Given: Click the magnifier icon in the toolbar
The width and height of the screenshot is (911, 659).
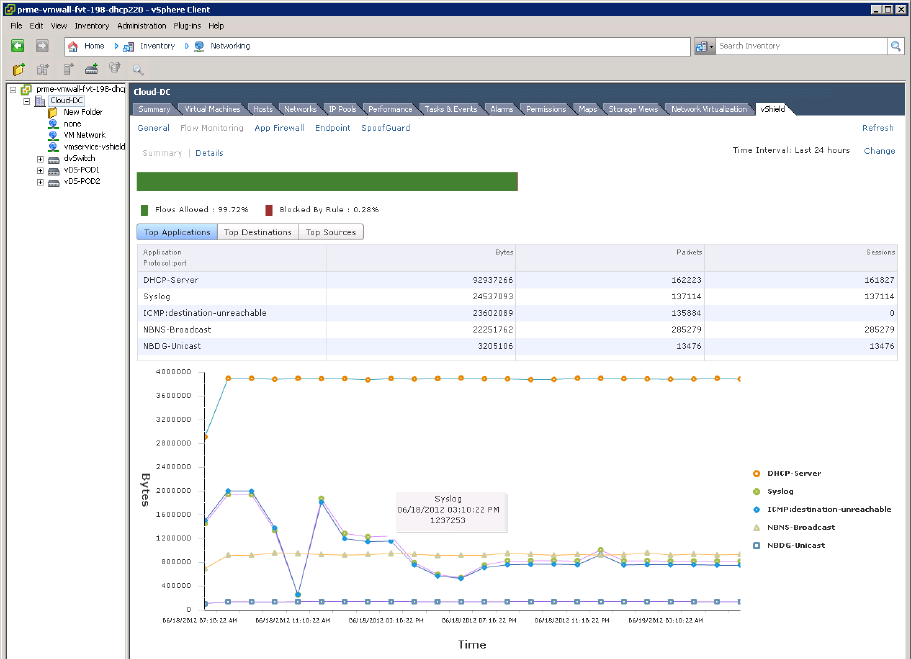Looking at the screenshot, I should tap(138, 69).
